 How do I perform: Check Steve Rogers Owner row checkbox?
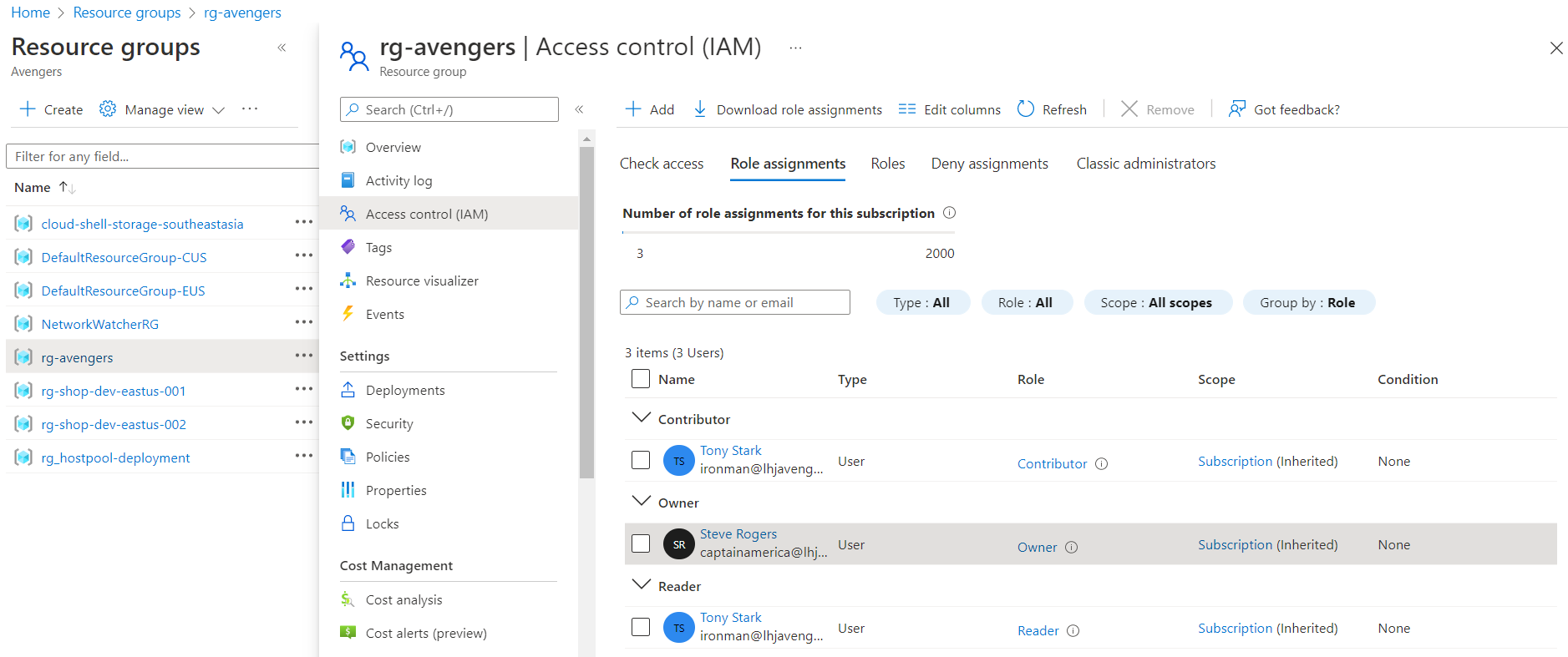641,543
